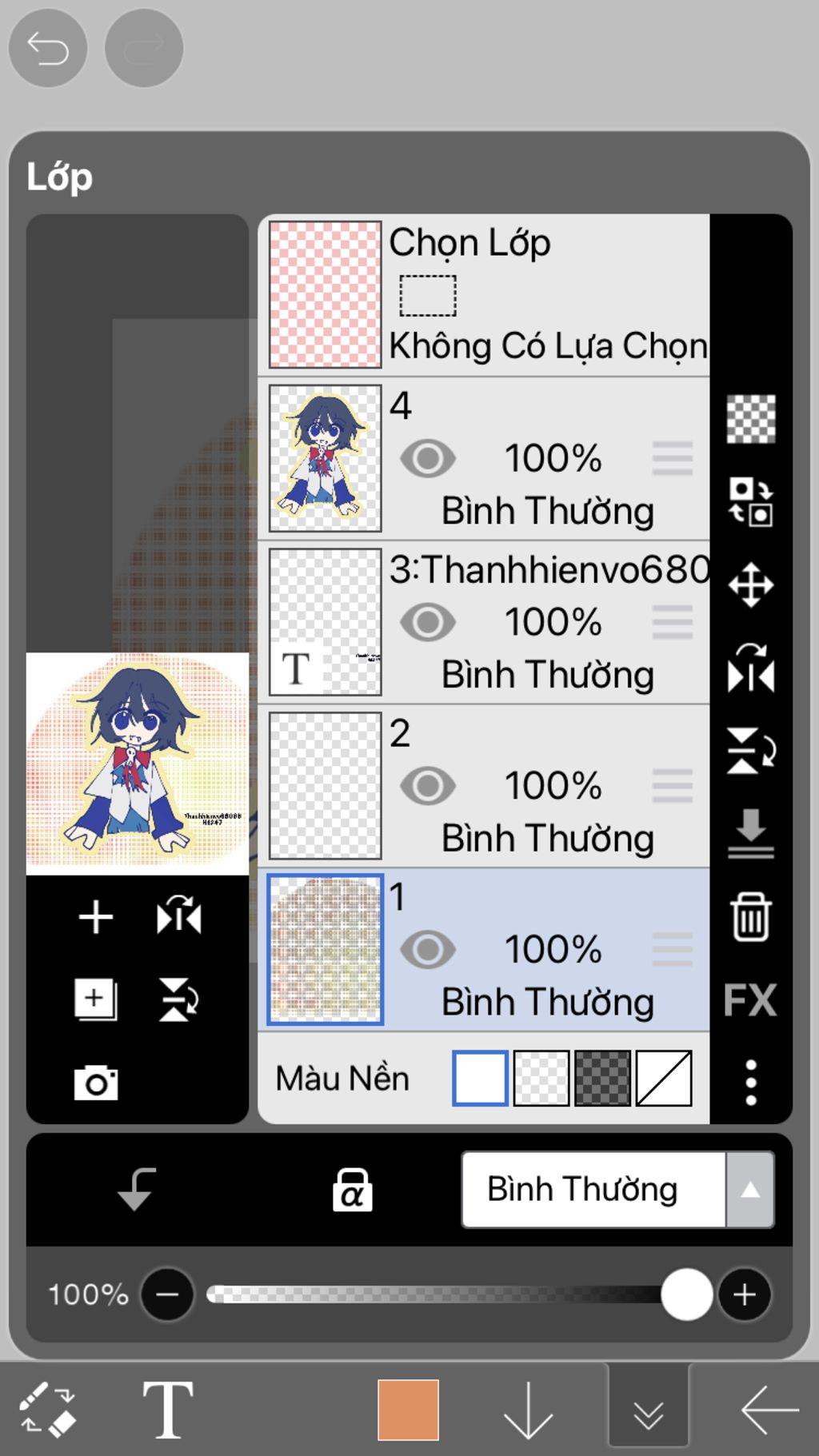
Task: Increase opacity with the plus button
Action: (745, 1294)
